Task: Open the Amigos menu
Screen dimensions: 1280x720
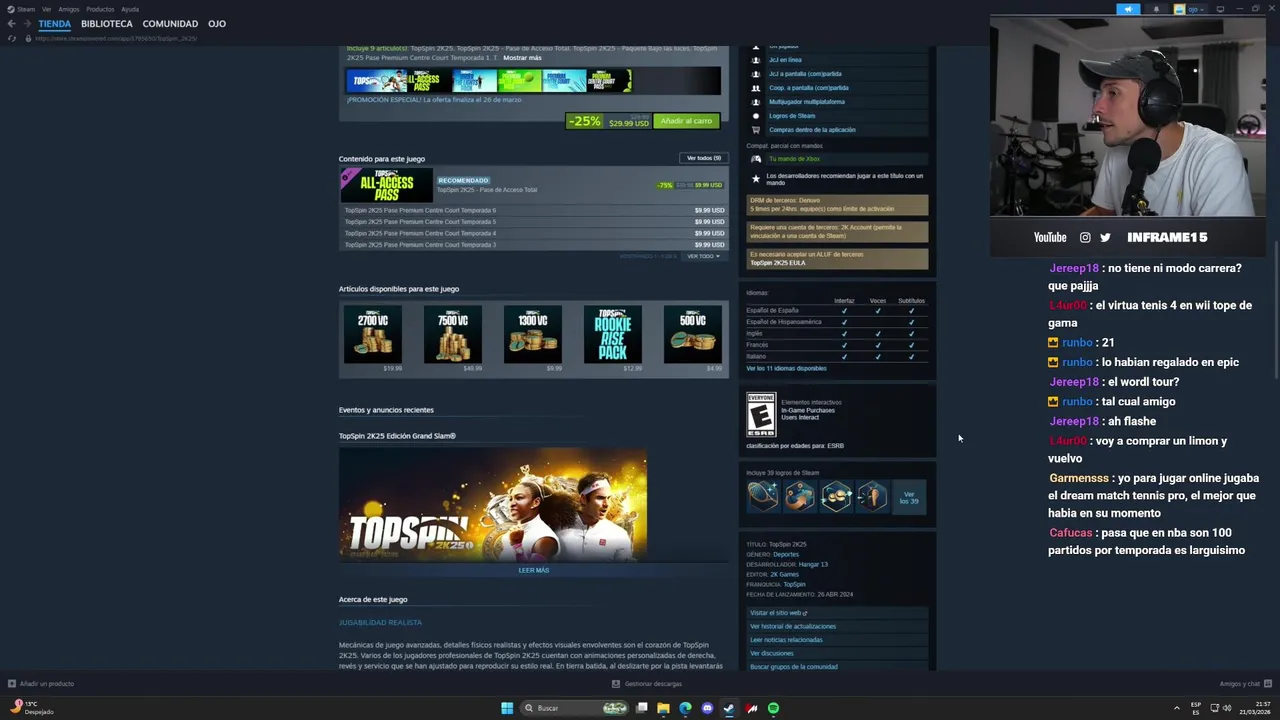Action: coord(69,9)
